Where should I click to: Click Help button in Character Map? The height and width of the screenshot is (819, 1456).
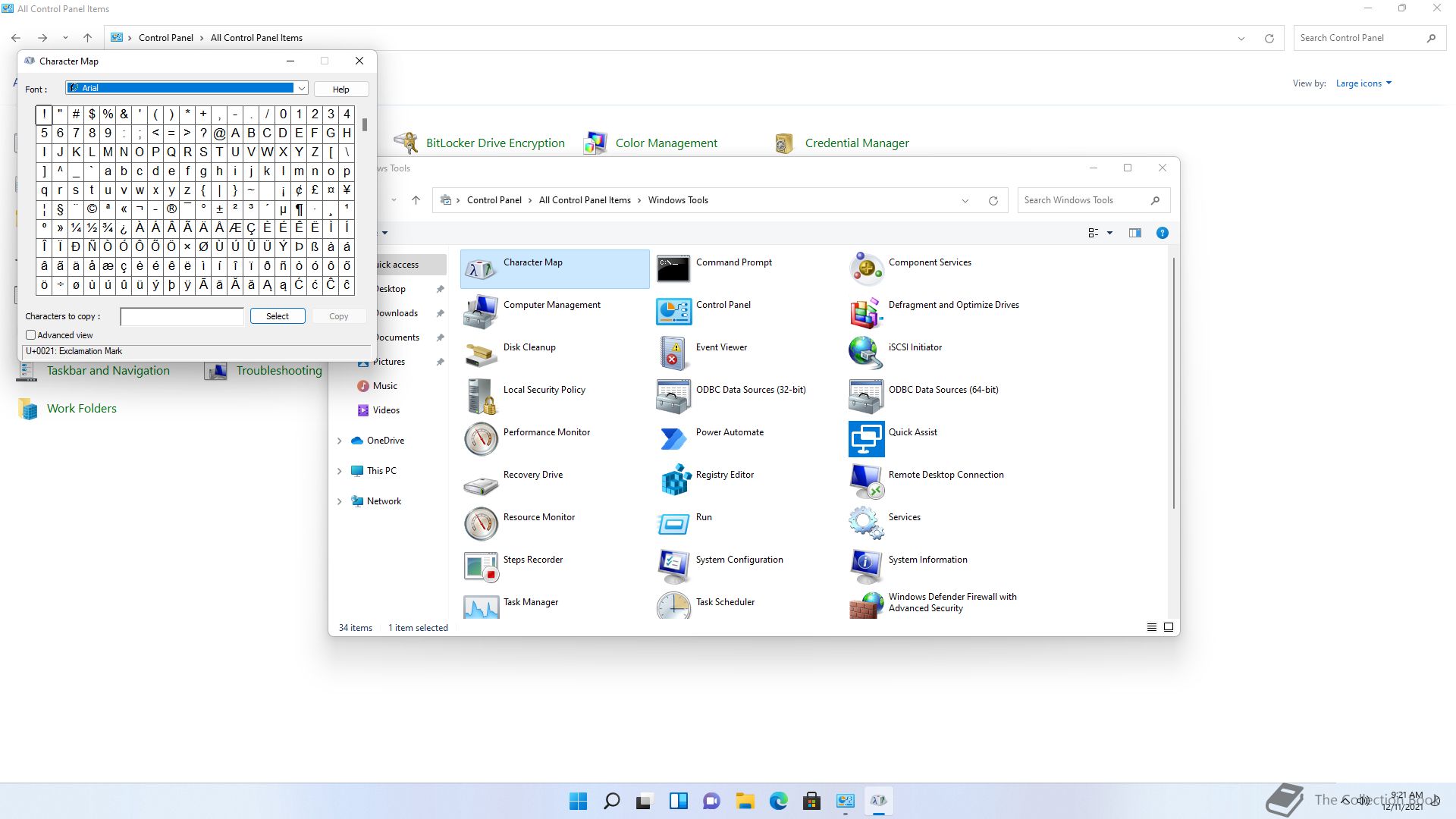341,89
